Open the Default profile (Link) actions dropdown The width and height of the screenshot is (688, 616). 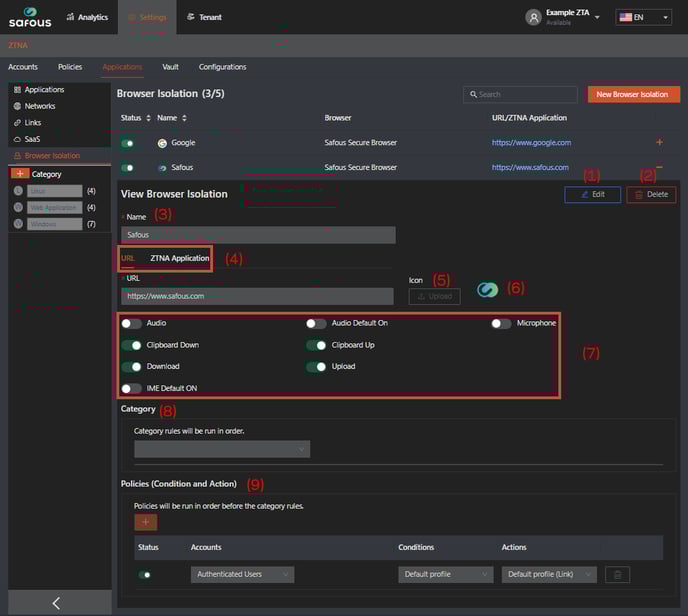click(x=549, y=574)
